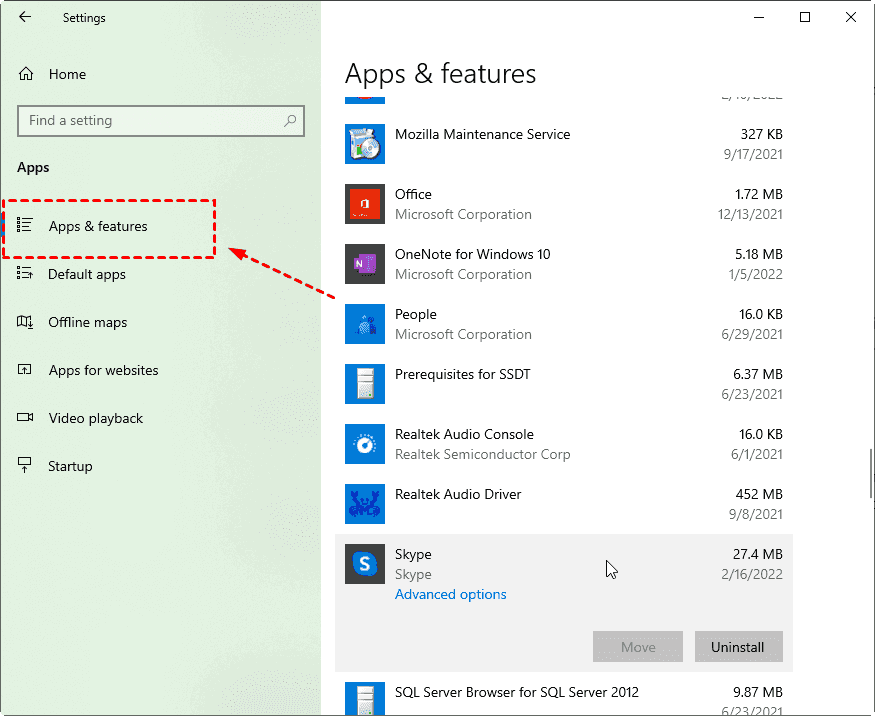Click the Prerequisites for SSDT icon
Screen dimensions: 875x716
pyautogui.click(x=365, y=384)
